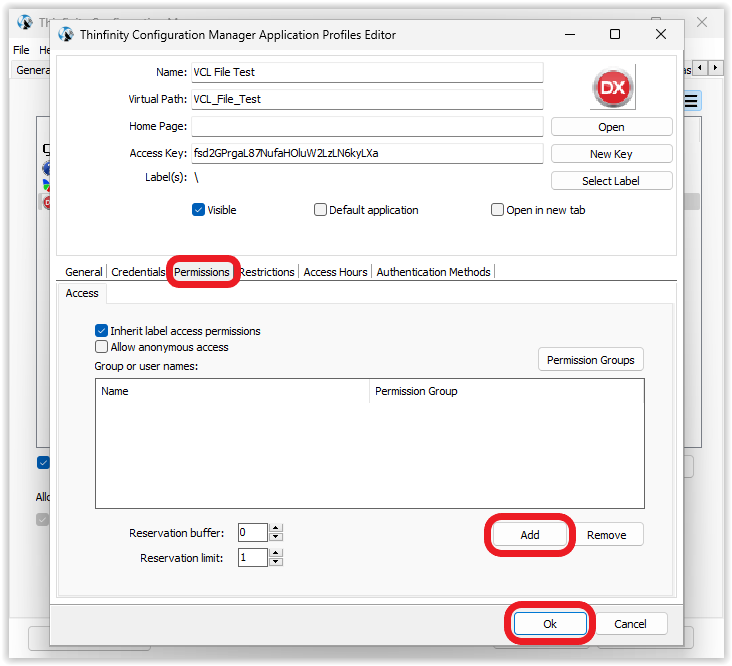Select the Permissions tab
The image size is (732, 666).
202,272
